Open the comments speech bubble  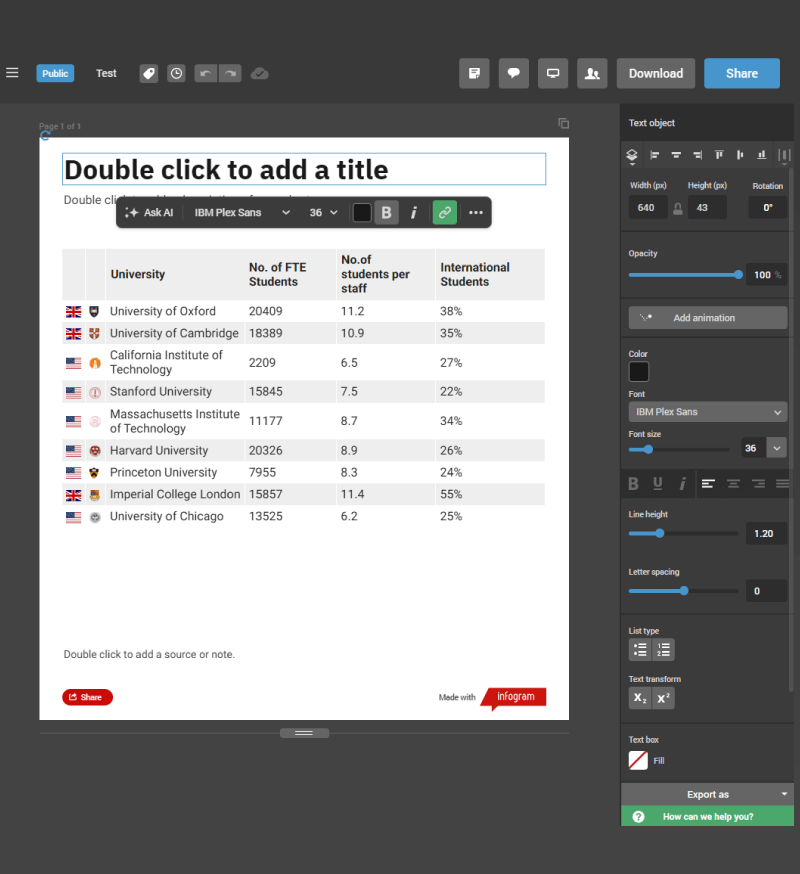(513, 74)
